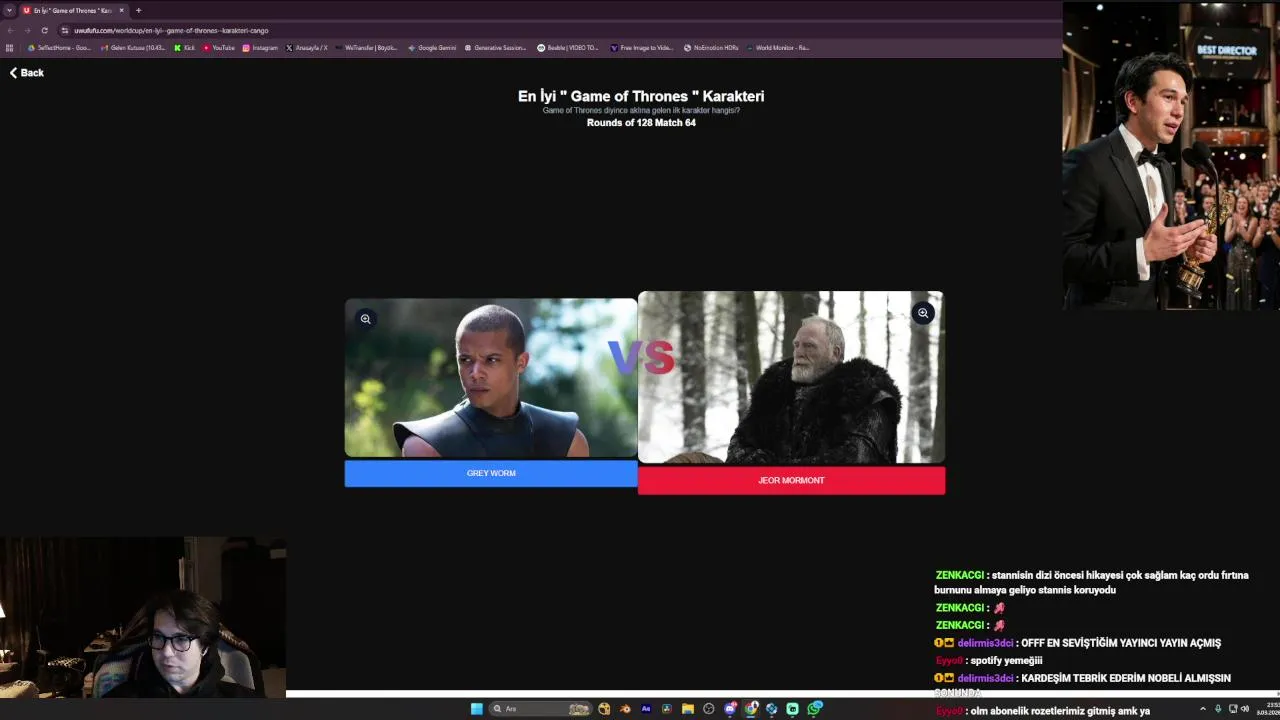Open the YouTube bookmark
1280x720 pixels.
218,48
